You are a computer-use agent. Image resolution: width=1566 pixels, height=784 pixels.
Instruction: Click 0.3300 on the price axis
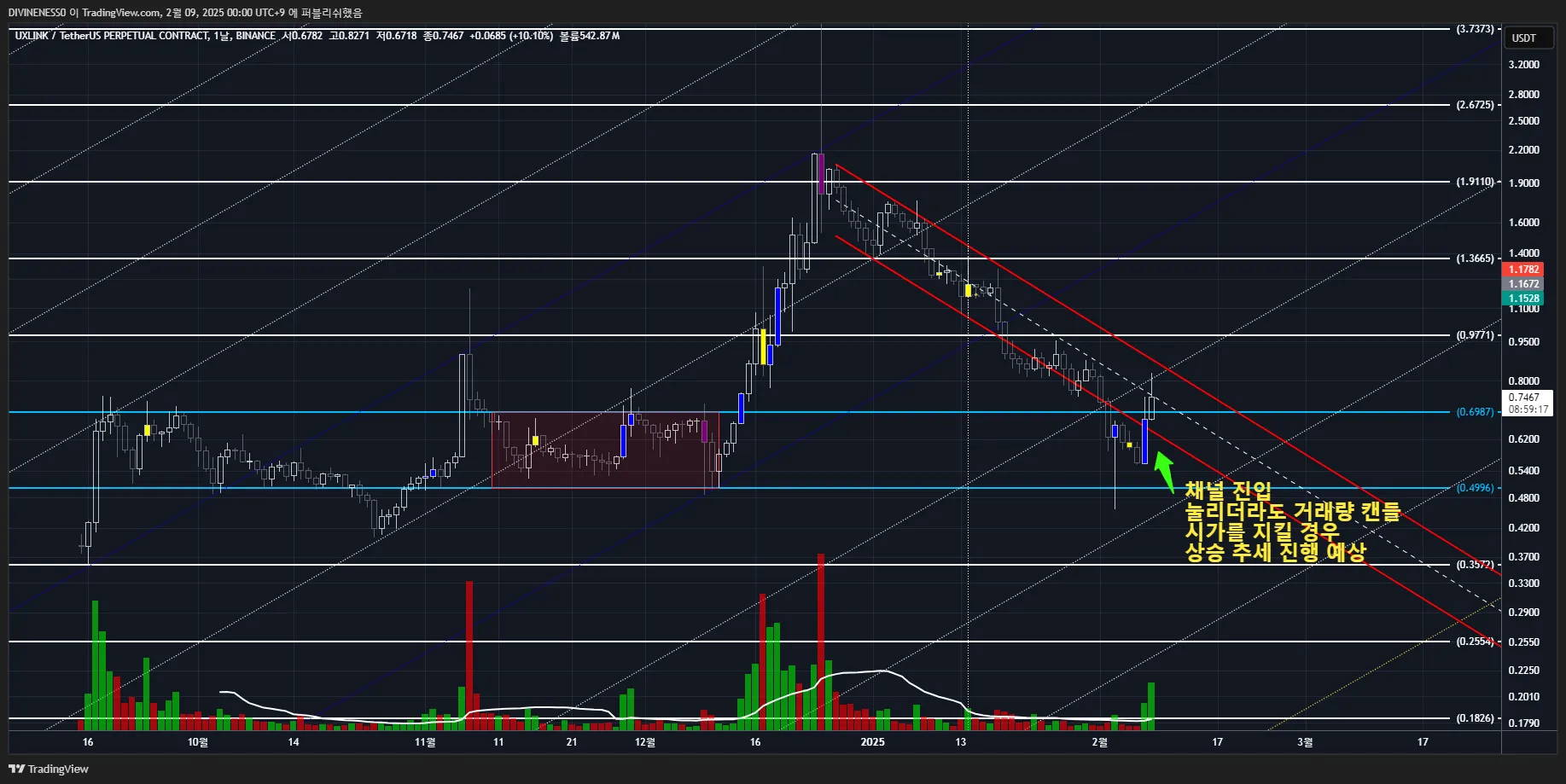point(1523,584)
